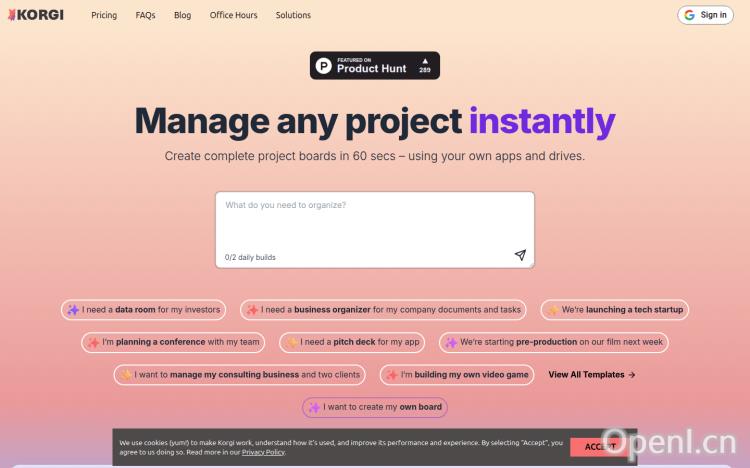The height and width of the screenshot is (468, 750).
Task: Open the Pricing page
Action: click(104, 15)
